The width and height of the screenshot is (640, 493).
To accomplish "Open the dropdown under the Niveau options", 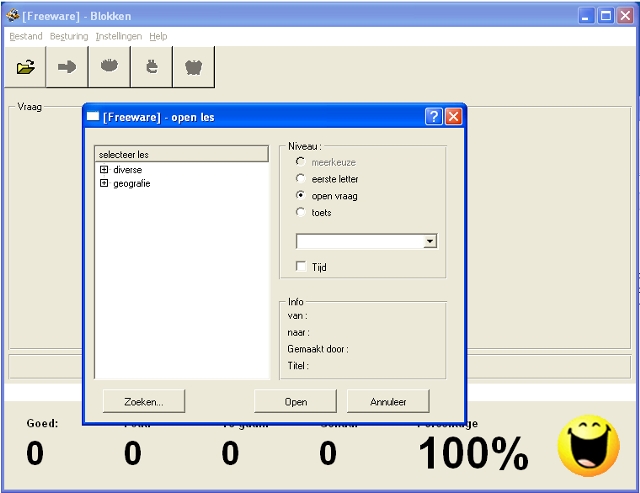I will (430, 242).
